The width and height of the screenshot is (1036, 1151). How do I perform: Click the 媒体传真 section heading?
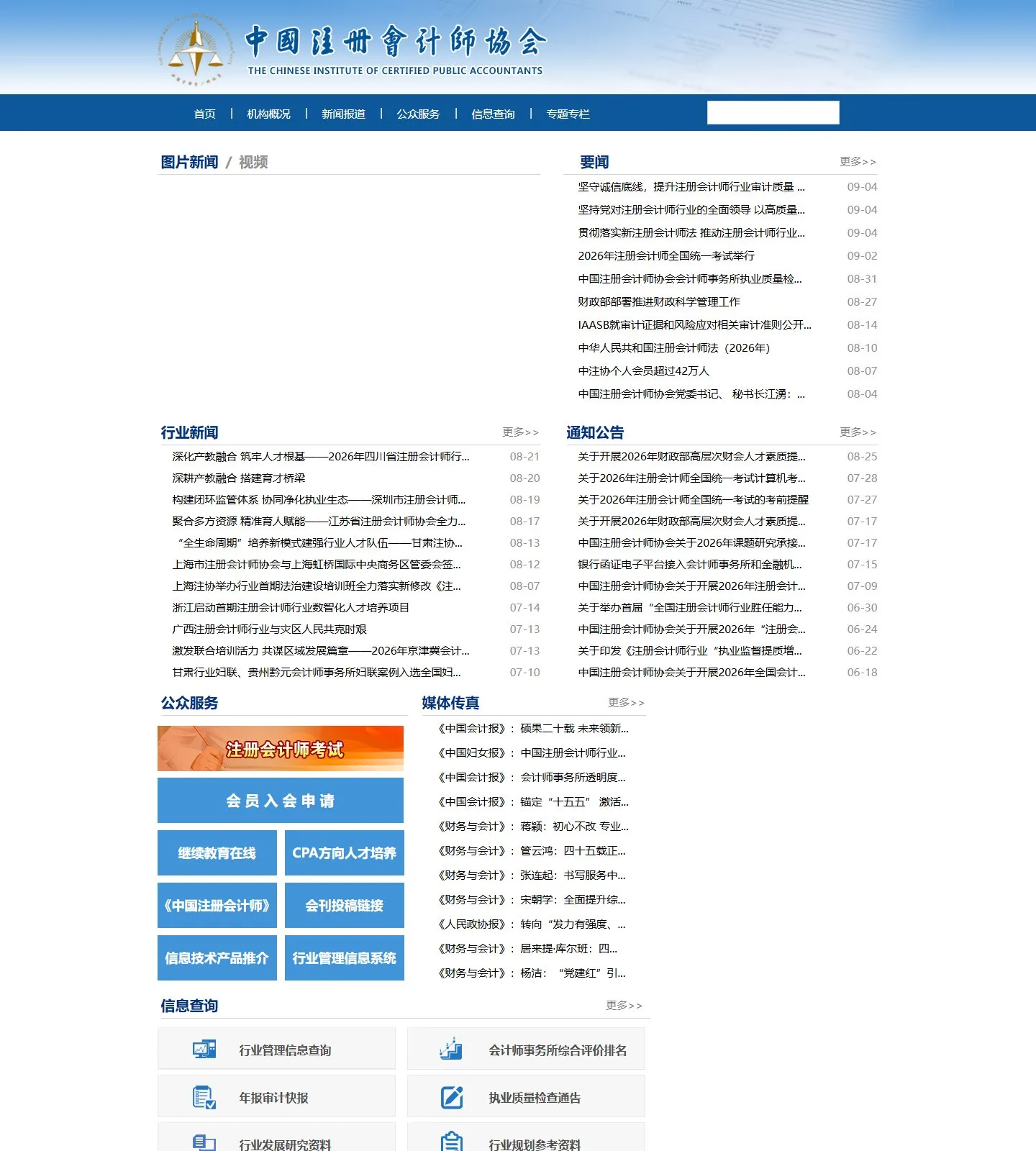(x=450, y=703)
